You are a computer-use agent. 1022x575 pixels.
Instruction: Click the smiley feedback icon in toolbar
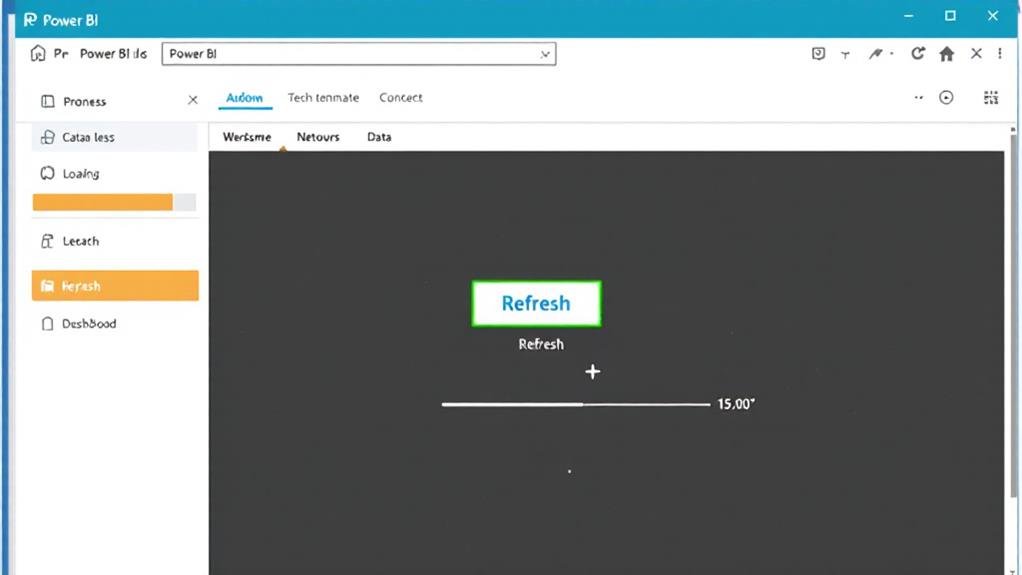[x=818, y=53]
